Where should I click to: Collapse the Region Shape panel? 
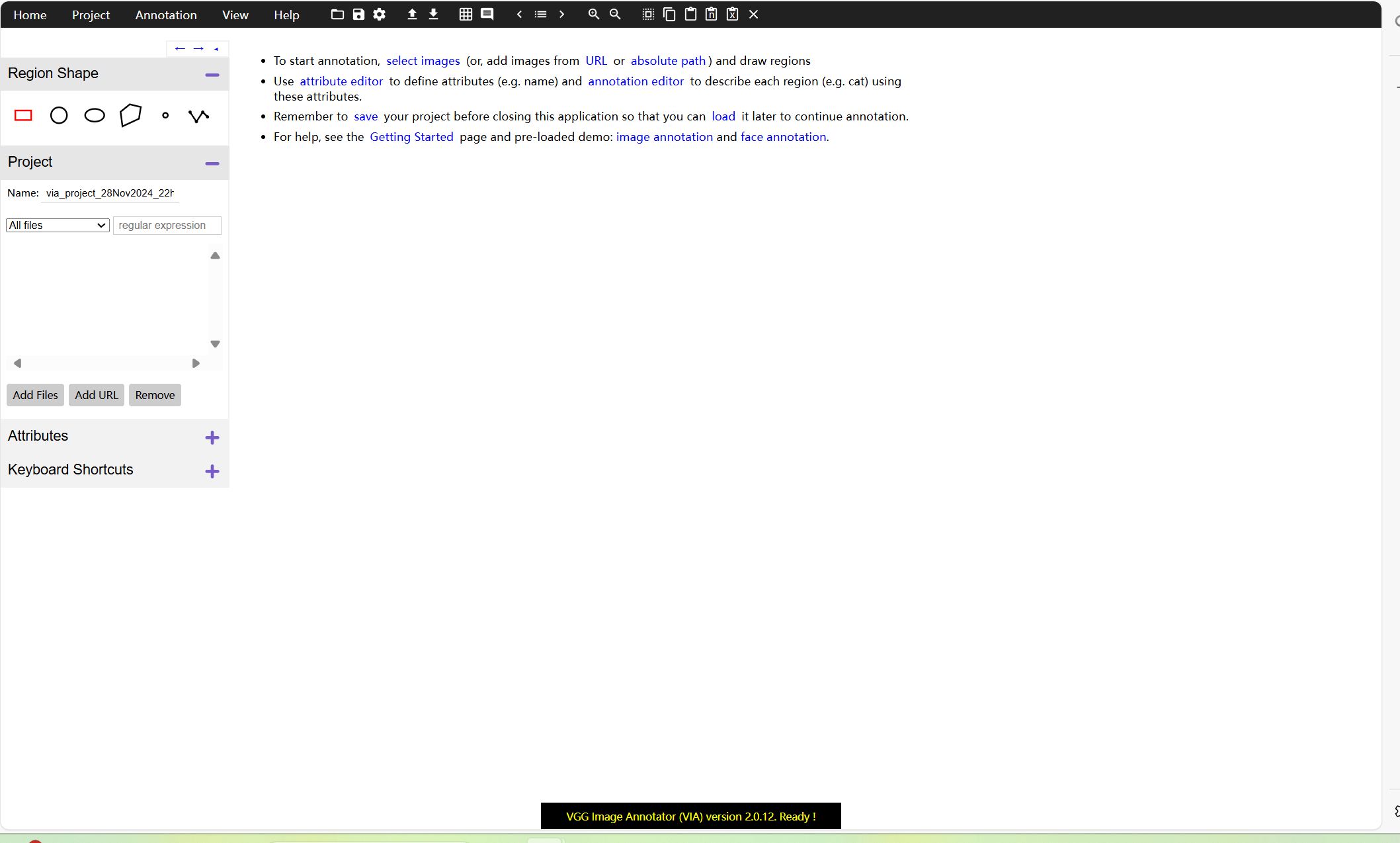[x=212, y=75]
